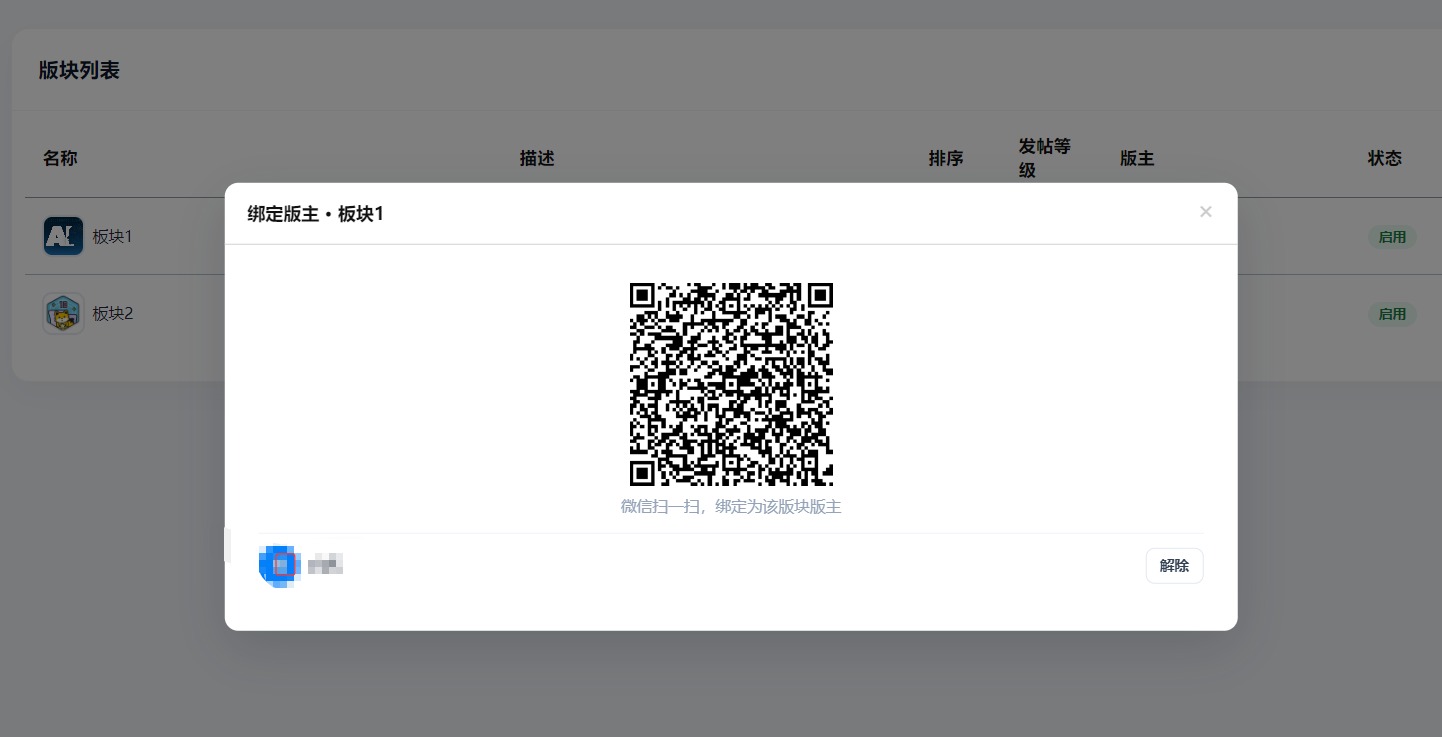Screen dimensions: 1442x737
Task: Click the WeChat binding QR code
Action: [x=731, y=384]
